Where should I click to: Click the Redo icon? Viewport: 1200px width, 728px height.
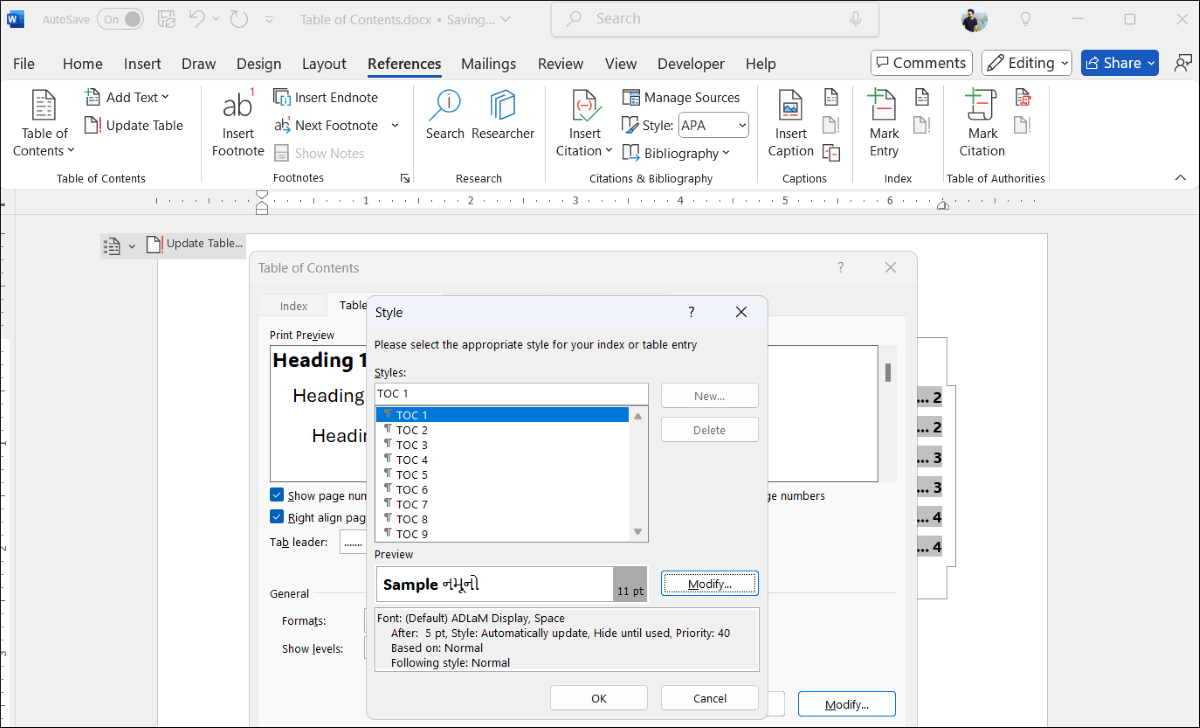pos(239,19)
